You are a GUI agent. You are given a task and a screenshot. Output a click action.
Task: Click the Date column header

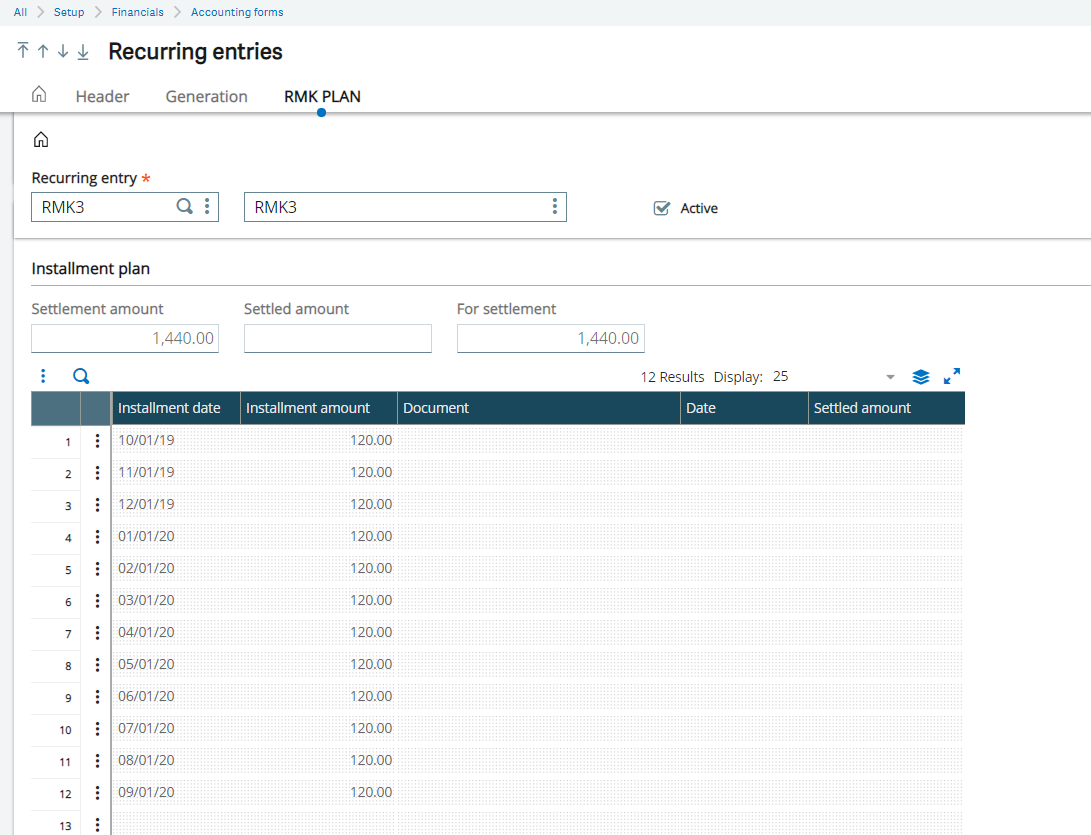coord(744,408)
